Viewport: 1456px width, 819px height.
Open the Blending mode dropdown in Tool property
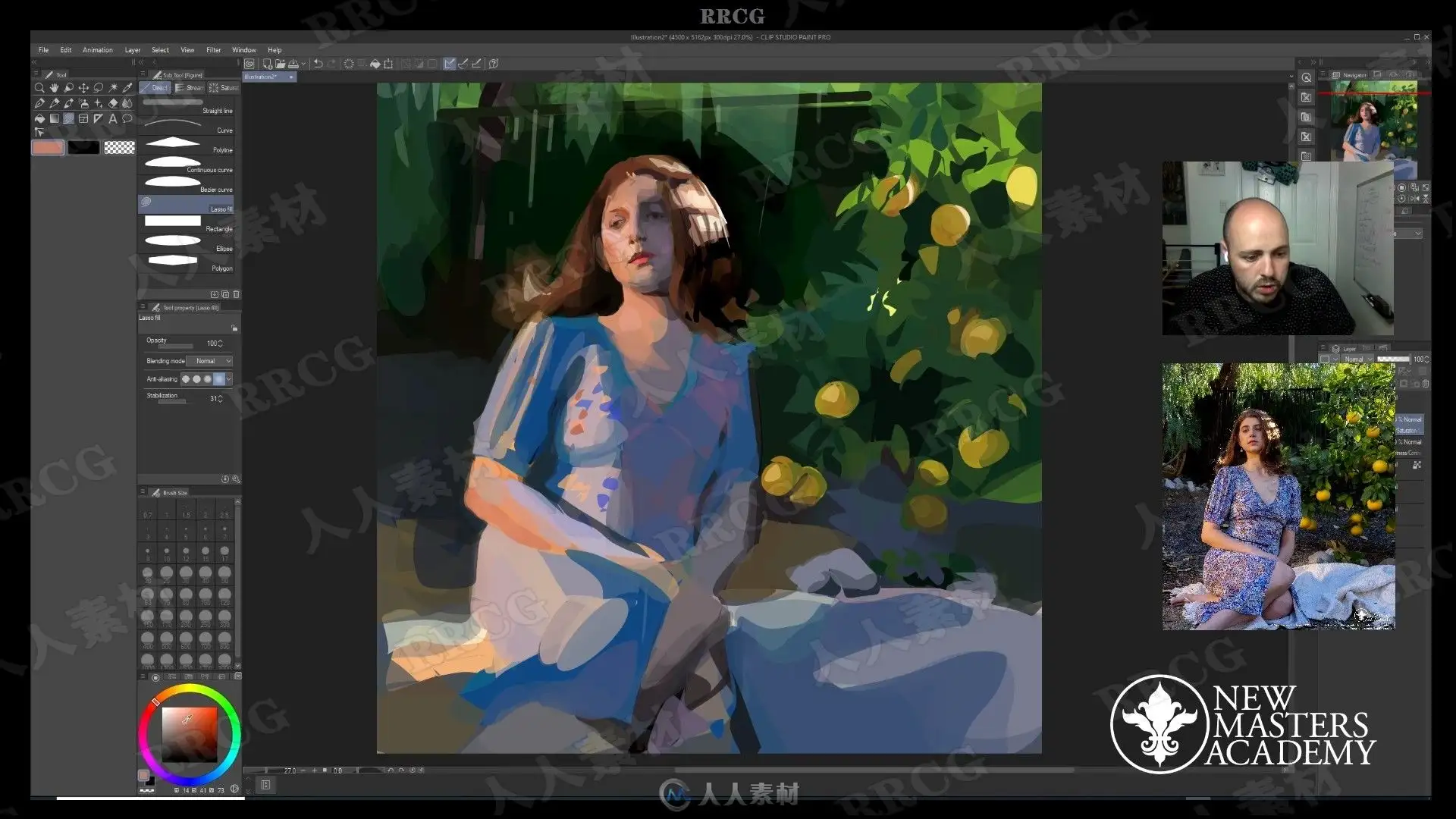pyautogui.click(x=209, y=361)
